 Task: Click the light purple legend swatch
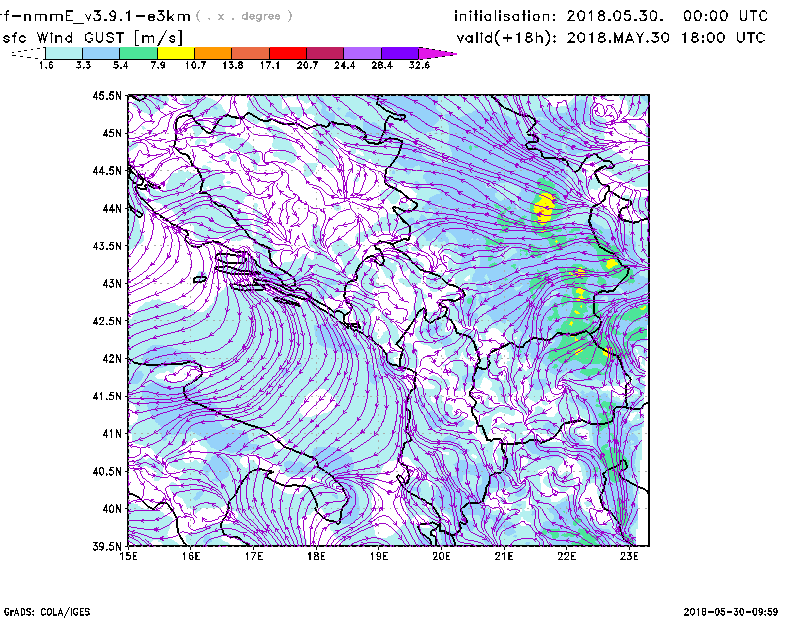coord(363,53)
